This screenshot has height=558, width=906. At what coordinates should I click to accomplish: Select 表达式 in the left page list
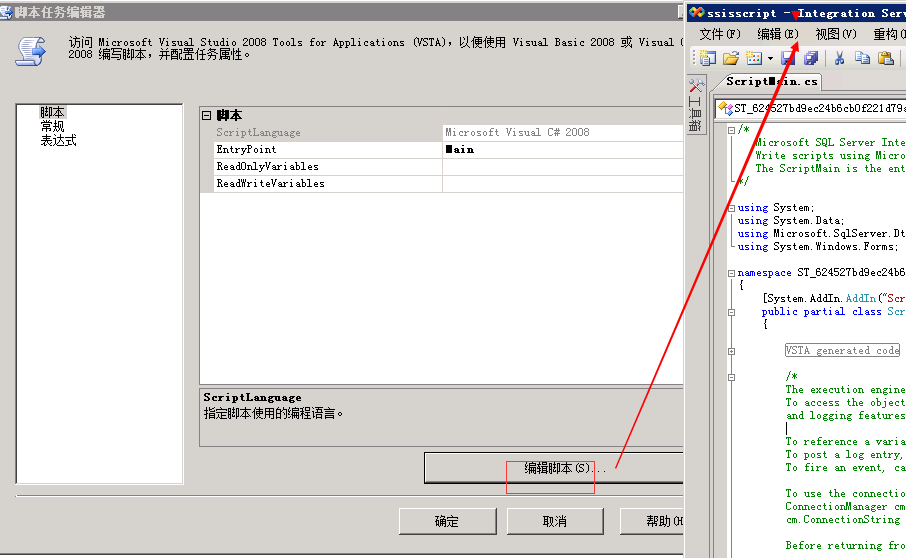pos(58,140)
